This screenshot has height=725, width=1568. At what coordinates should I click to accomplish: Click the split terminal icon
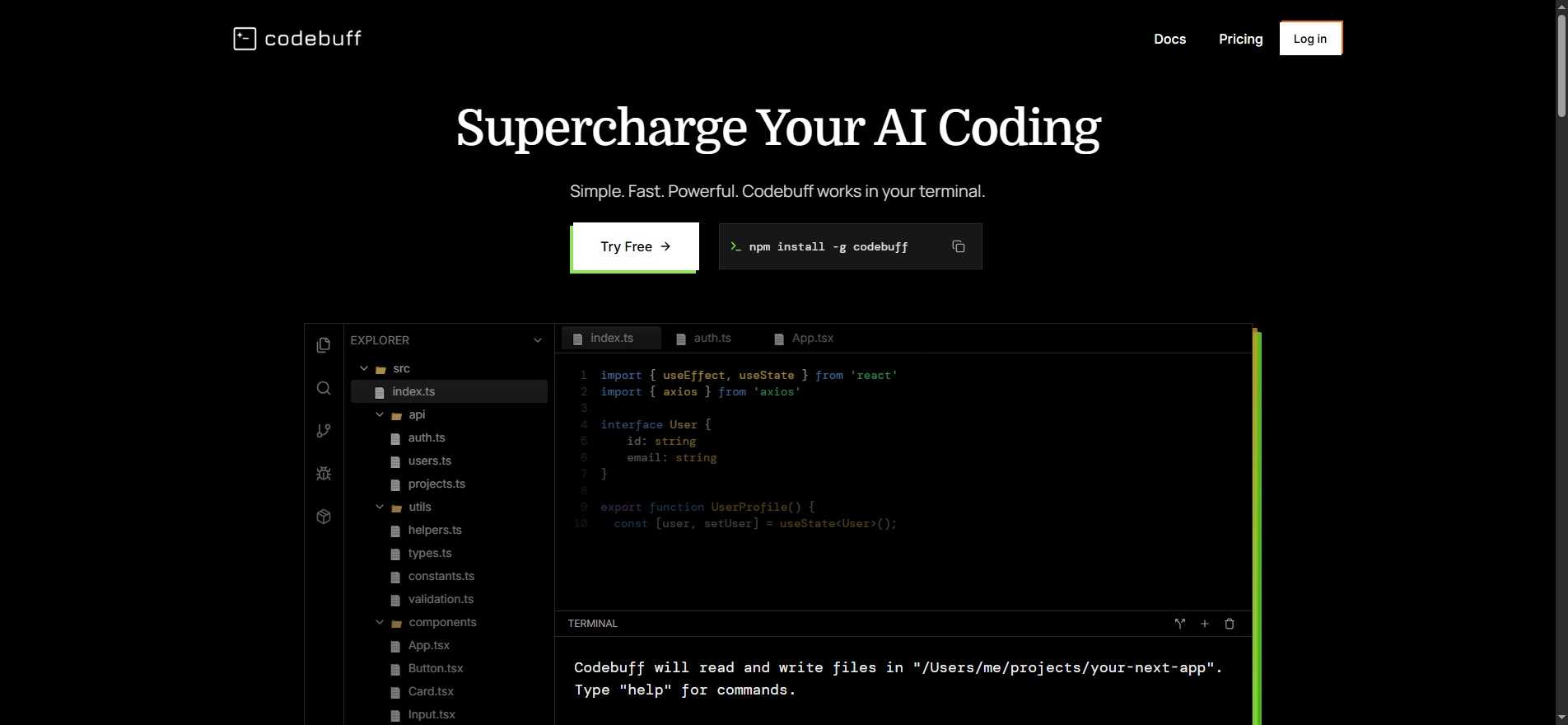point(1180,624)
